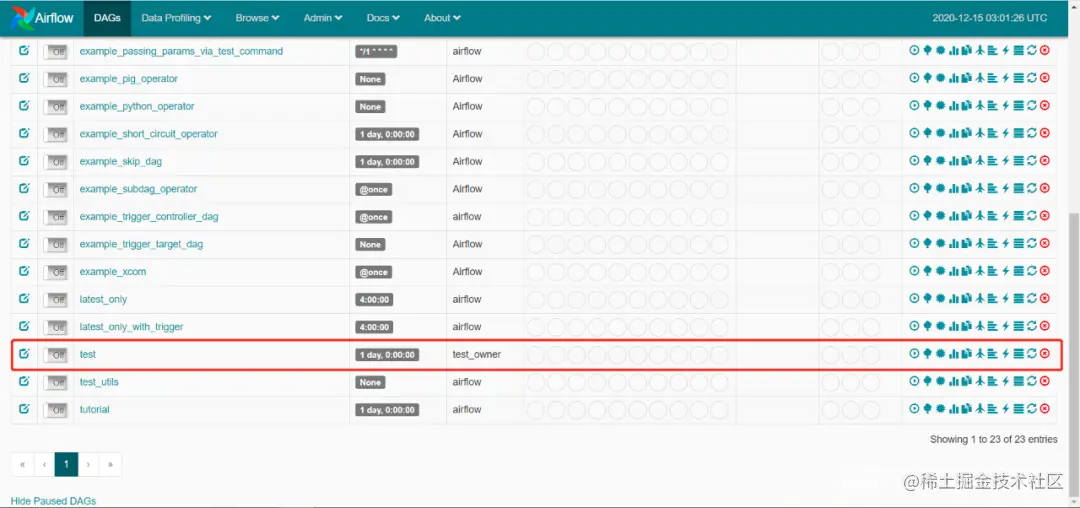Toggle the tutorial DAG on
The height and width of the screenshot is (508, 1080).
(55, 410)
